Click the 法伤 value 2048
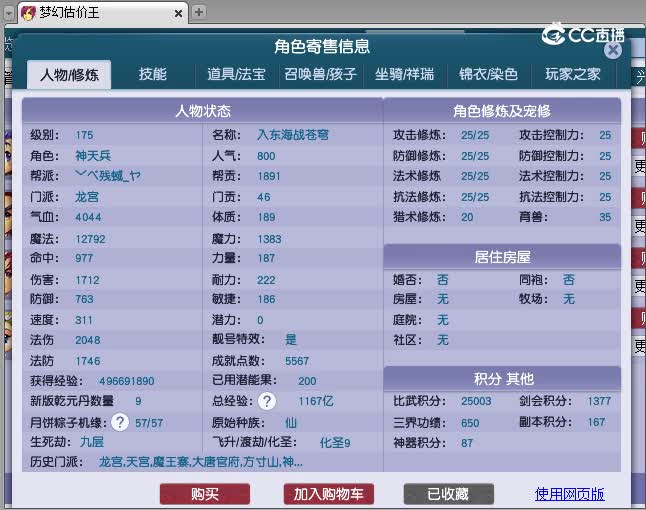This screenshot has width=646, height=510. [x=88, y=340]
